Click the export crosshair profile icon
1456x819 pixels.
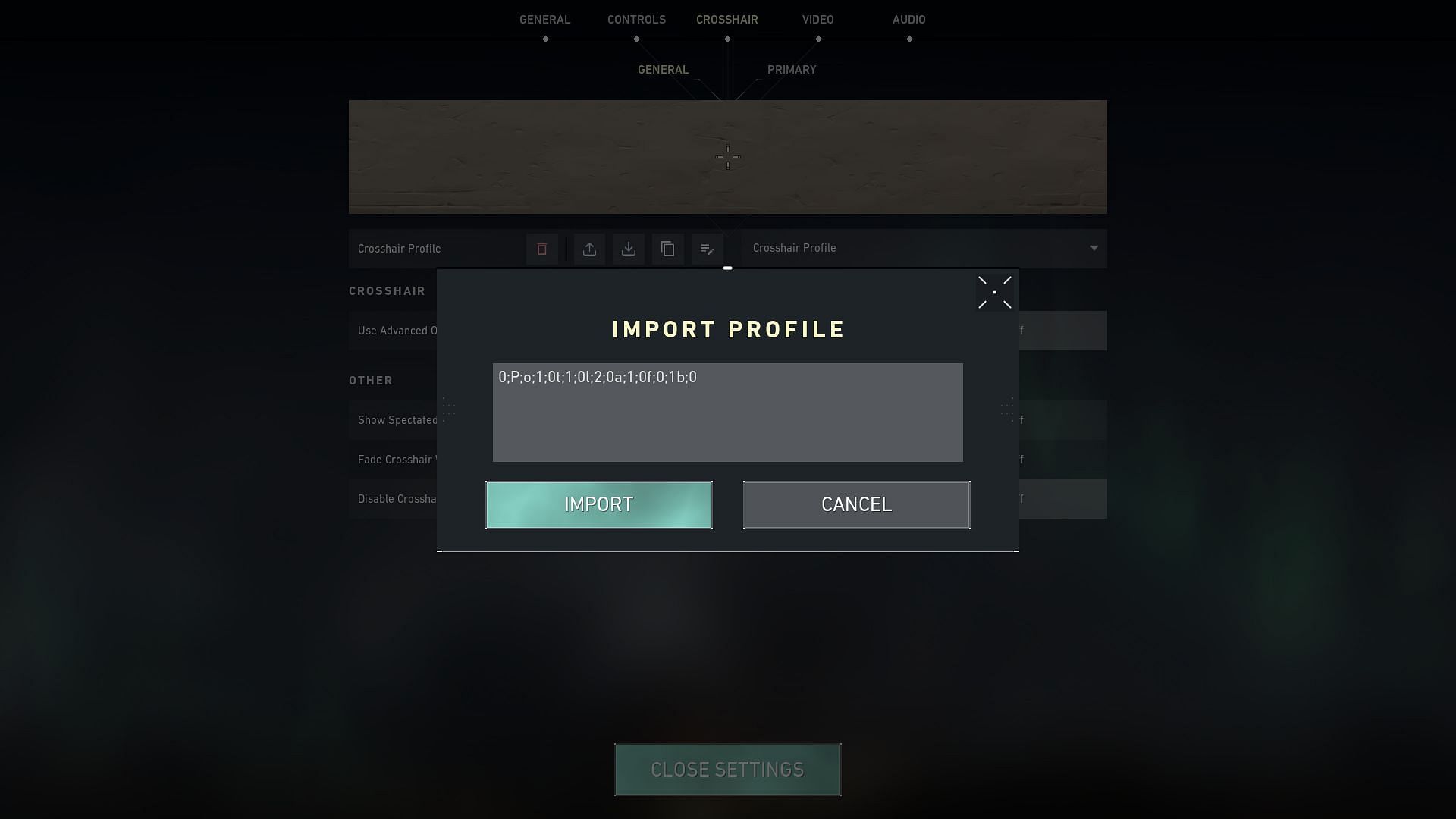pos(588,248)
